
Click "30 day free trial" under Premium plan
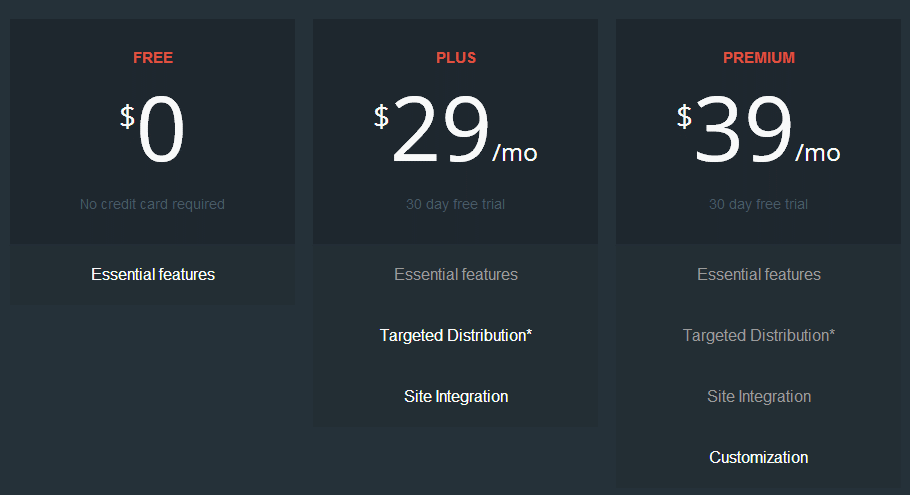[x=758, y=204]
